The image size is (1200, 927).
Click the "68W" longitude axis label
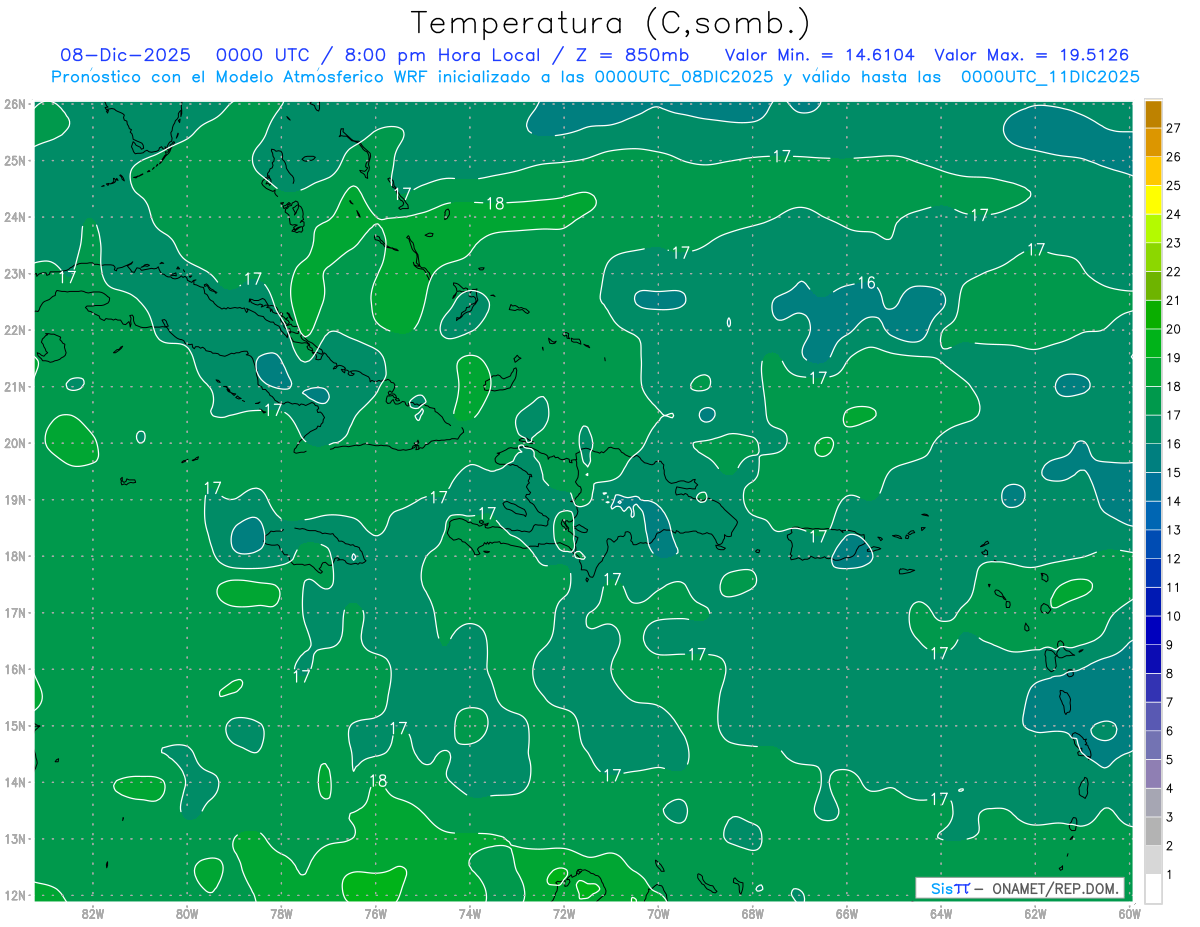pyautogui.click(x=752, y=913)
